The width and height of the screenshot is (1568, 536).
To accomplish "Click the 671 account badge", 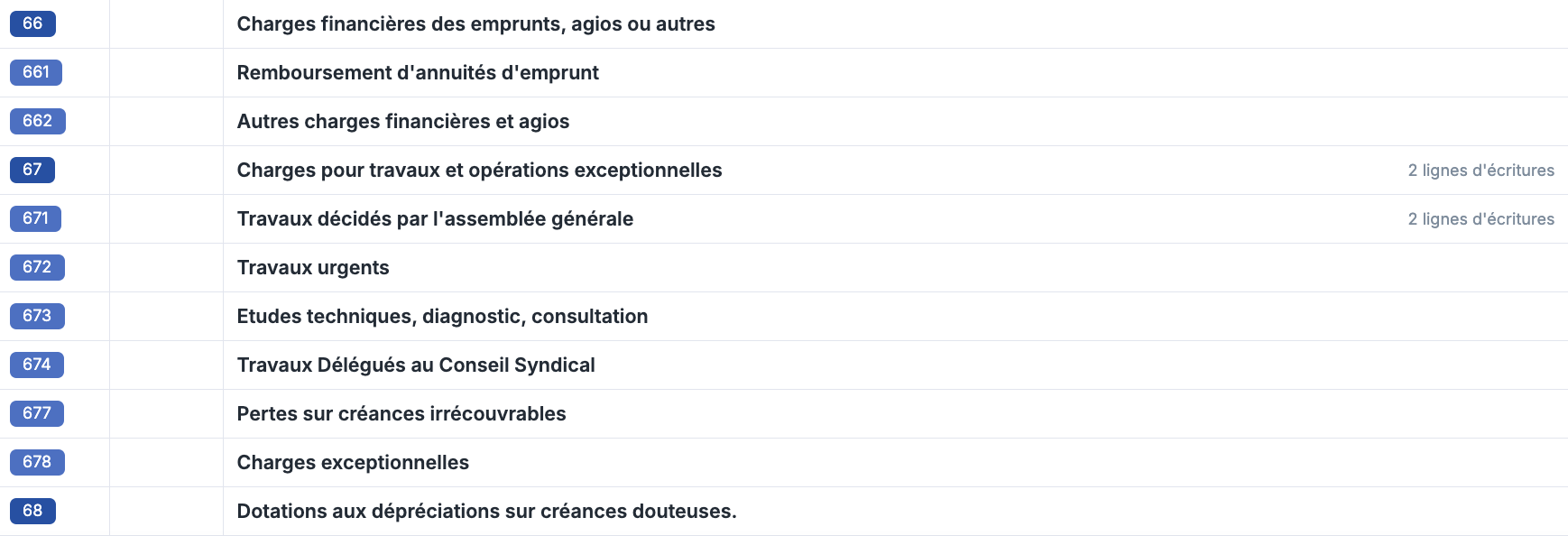I will pyautogui.click(x=36, y=219).
